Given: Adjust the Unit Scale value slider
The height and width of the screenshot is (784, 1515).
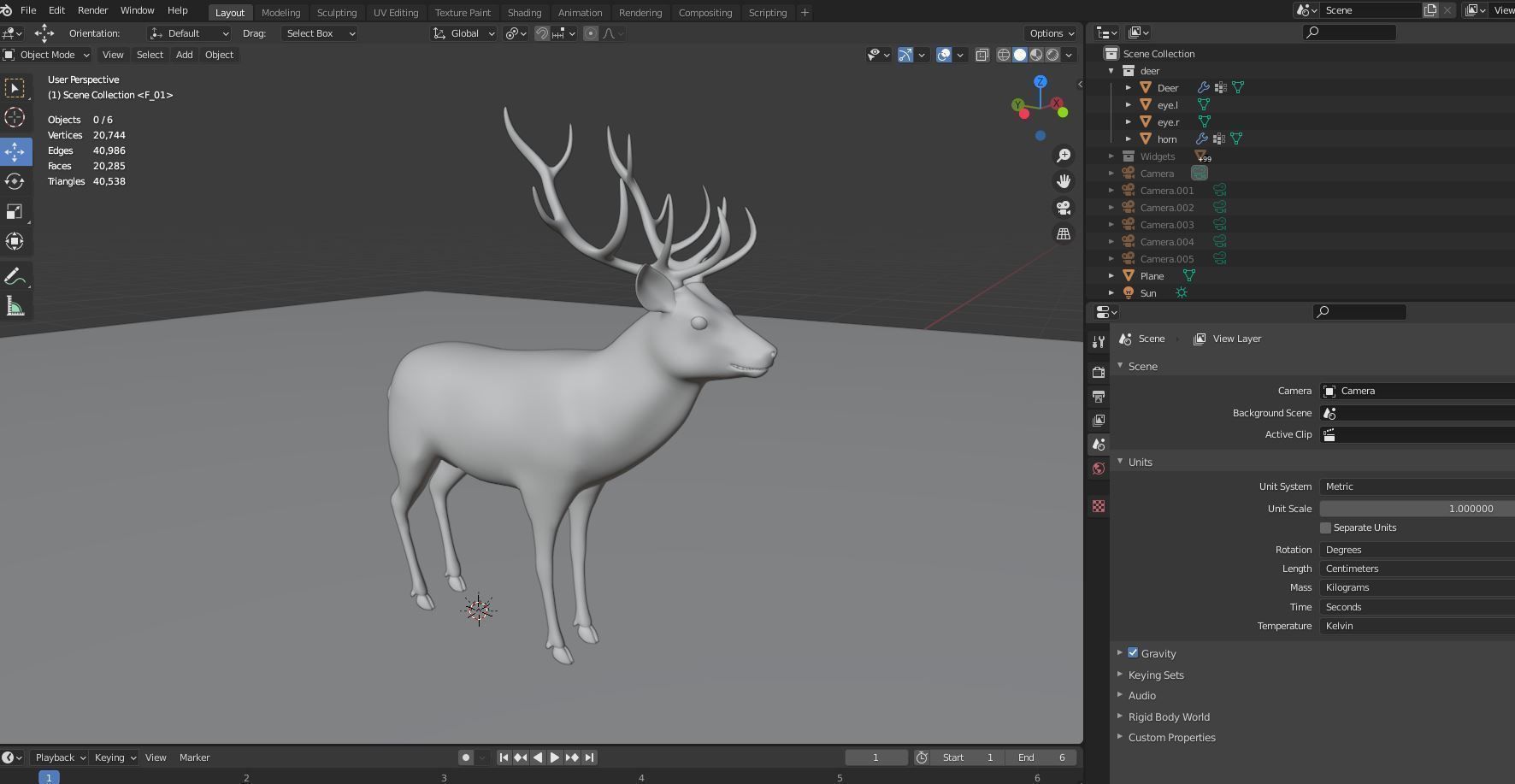Looking at the screenshot, I should point(1417,509).
